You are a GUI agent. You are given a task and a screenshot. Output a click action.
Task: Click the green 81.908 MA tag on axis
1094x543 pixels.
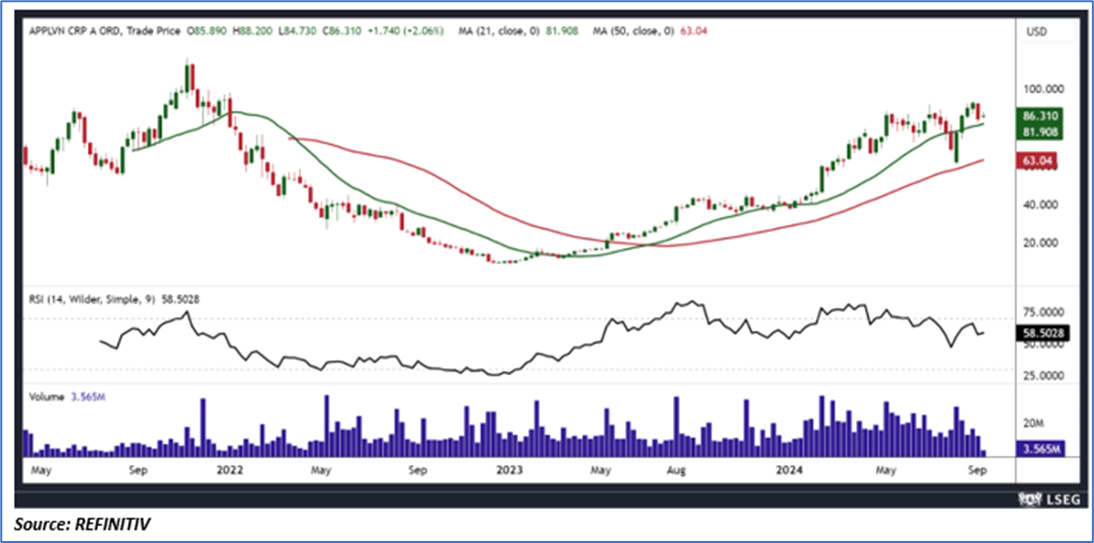pyautogui.click(x=1041, y=131)
